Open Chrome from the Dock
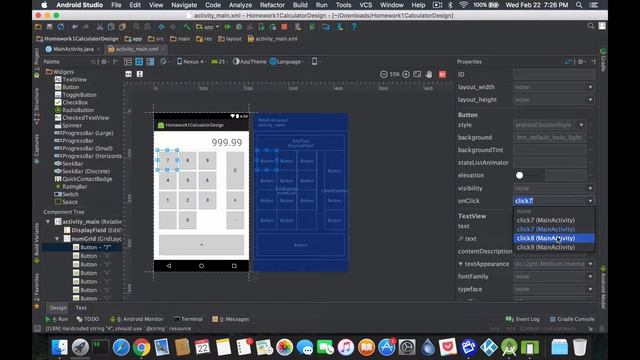The width and height of the screenshot is (640, 360). (141, 347)
